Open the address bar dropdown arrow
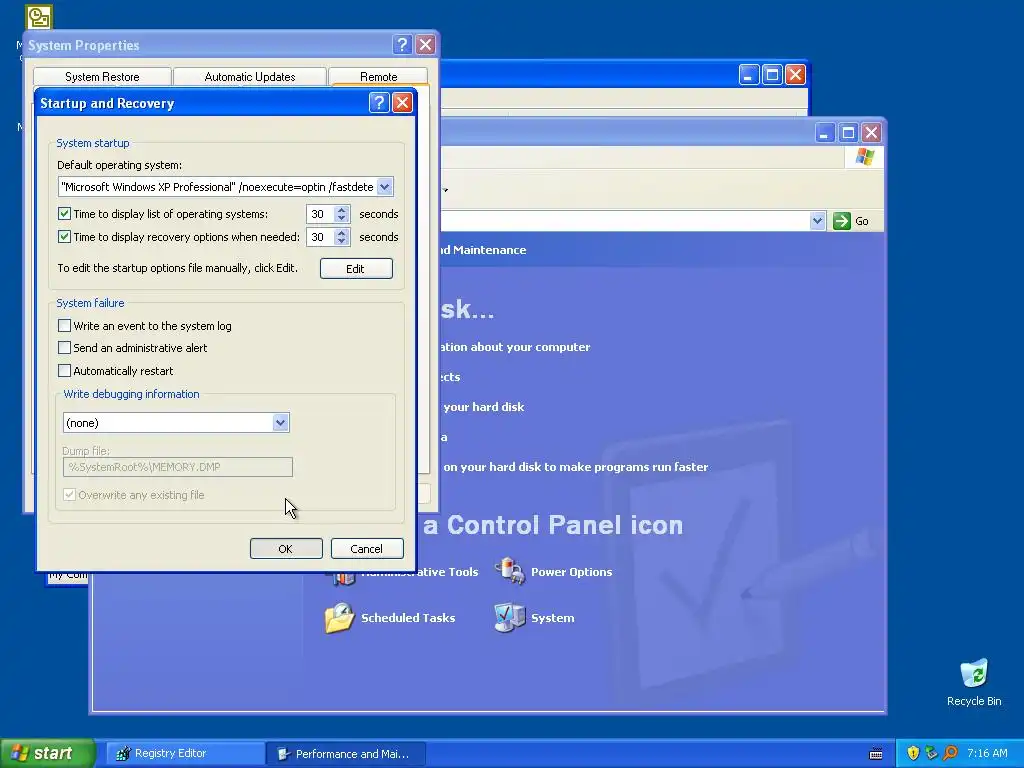This screenshot has height=768, width=1024. point(817,221)
